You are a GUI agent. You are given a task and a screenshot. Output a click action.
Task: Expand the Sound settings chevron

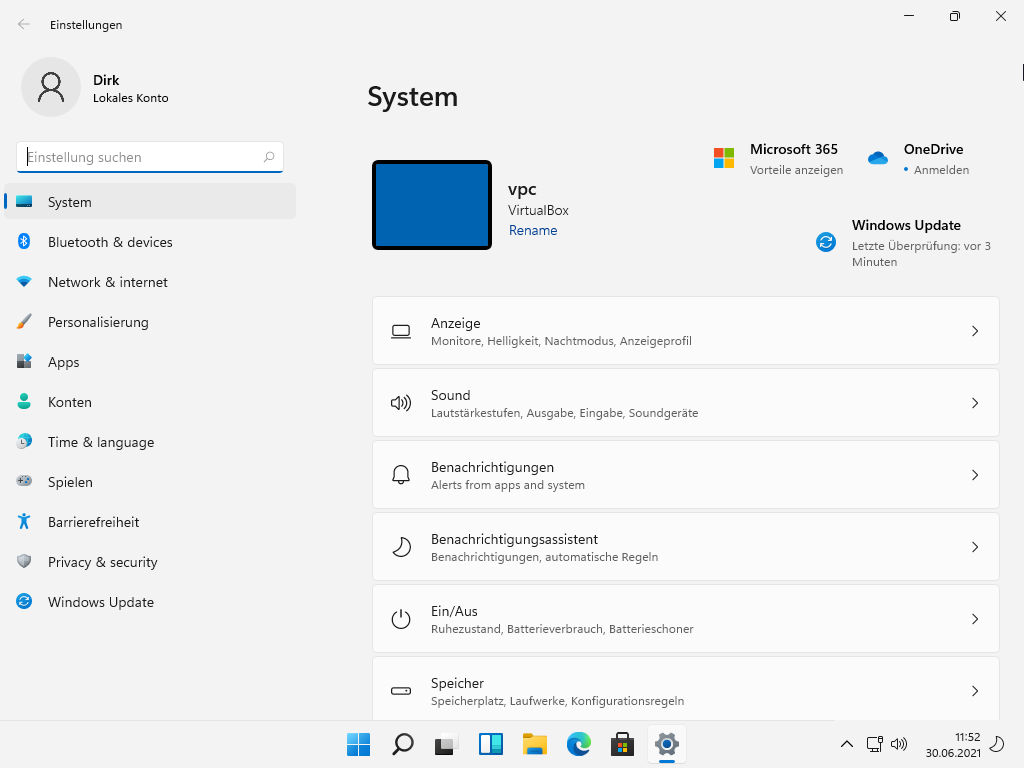pos(975,403)
